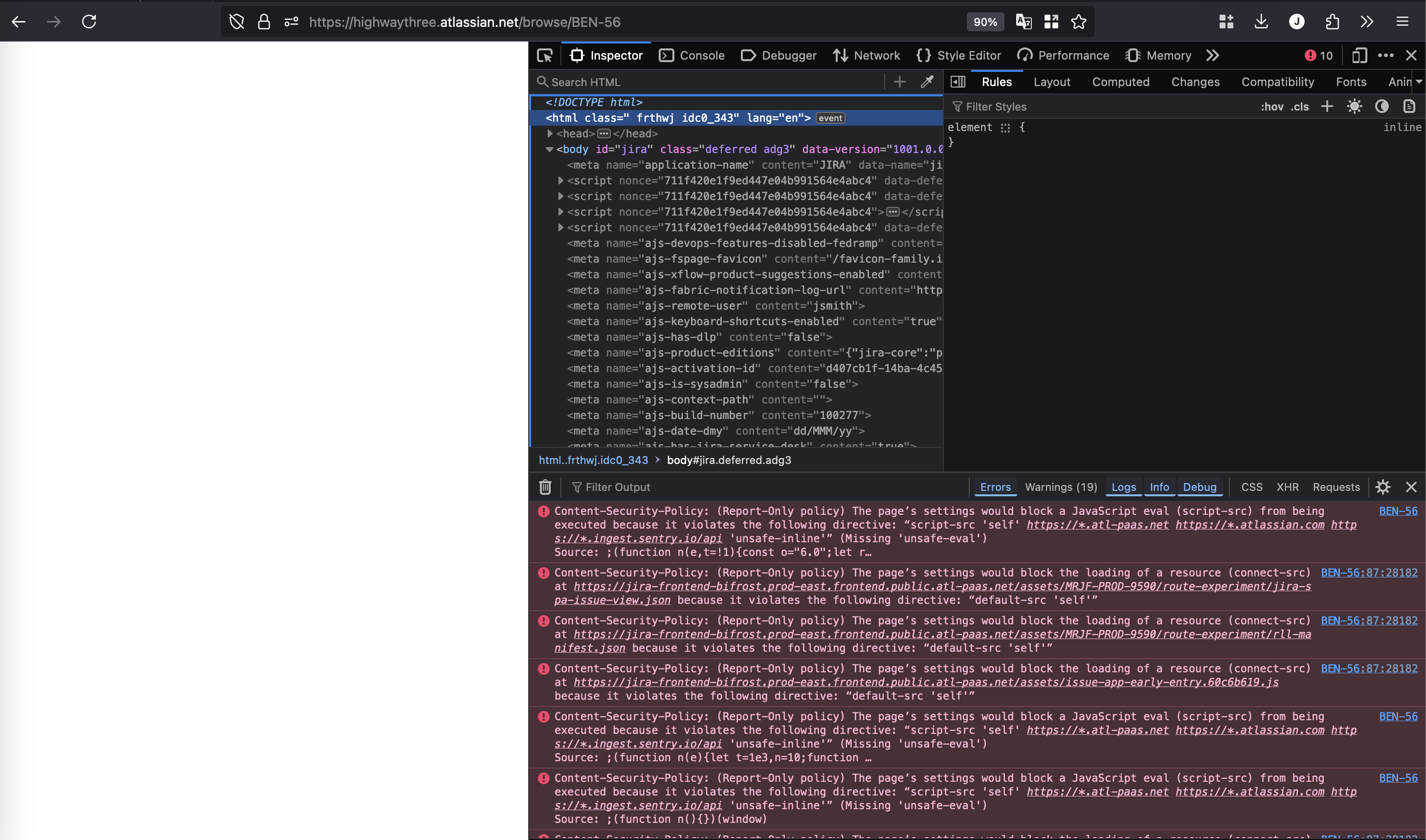The height and width of the screenshot is (840, 1426).
Task: Focus the Filter Output field
Action: click(x=765, y=487)
